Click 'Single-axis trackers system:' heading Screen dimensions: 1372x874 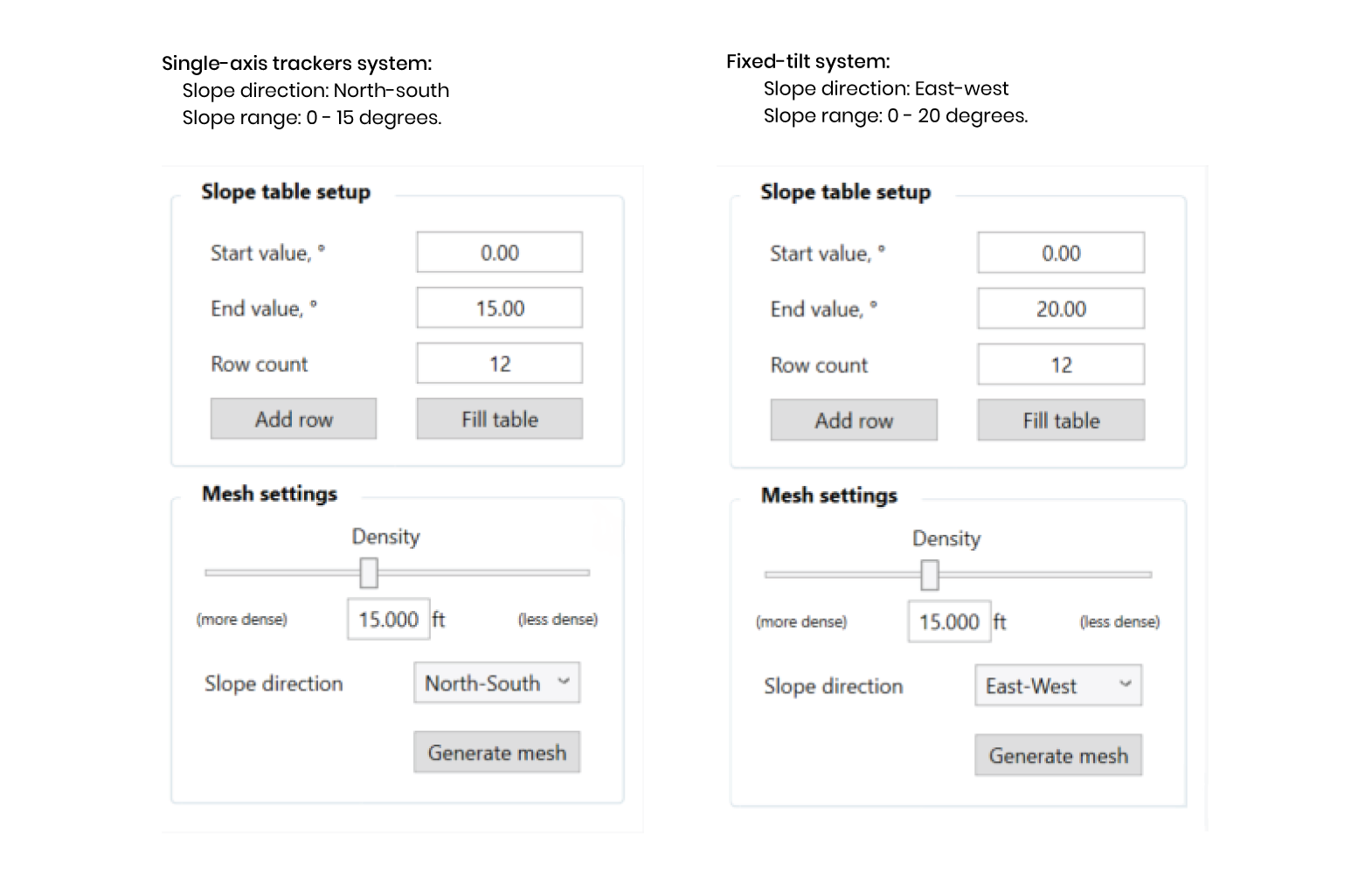coord(297,64)
